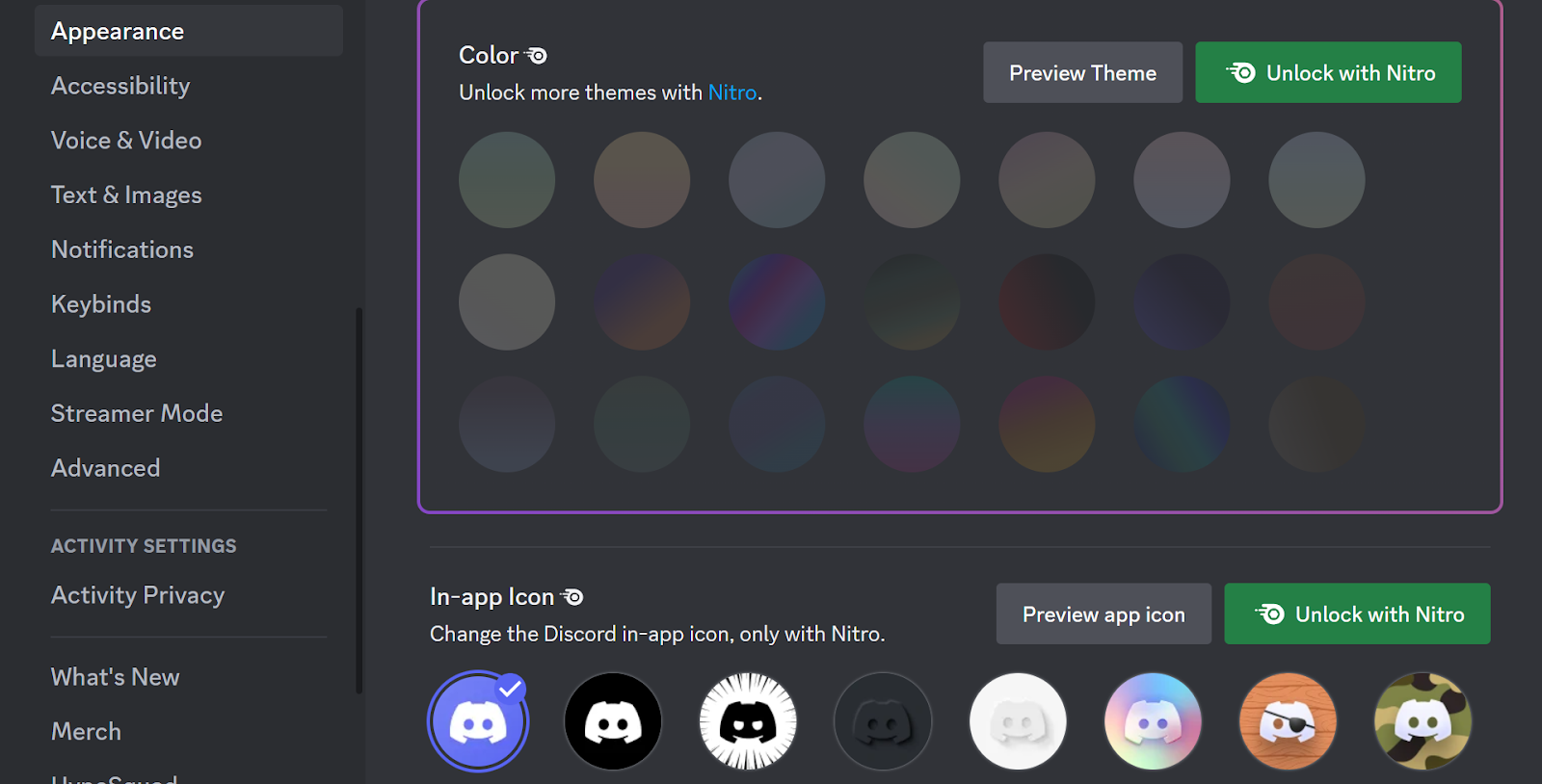The height and width of the screenshot is (784, 1542).
Task: Select the third theme swatch in row one
Action: point(777,180)
